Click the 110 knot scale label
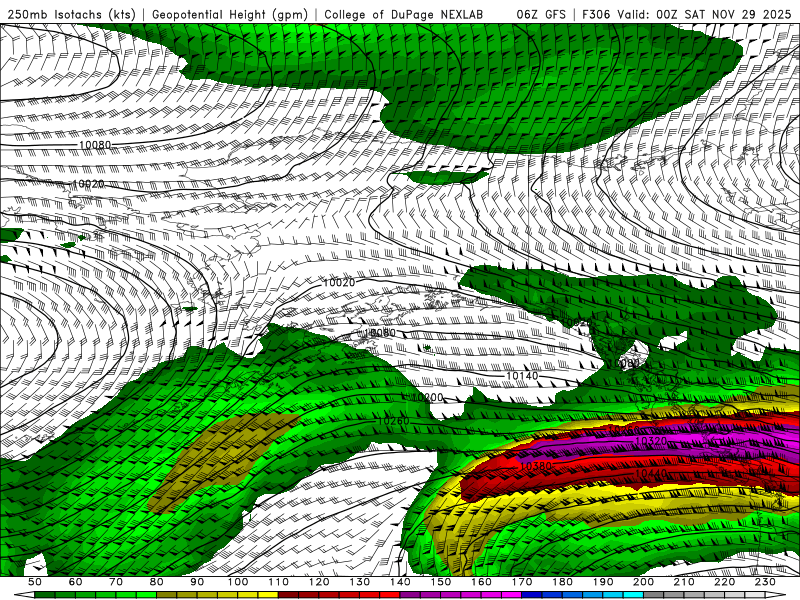This screenshot has width=800, height=600. (x=278, y=582)
